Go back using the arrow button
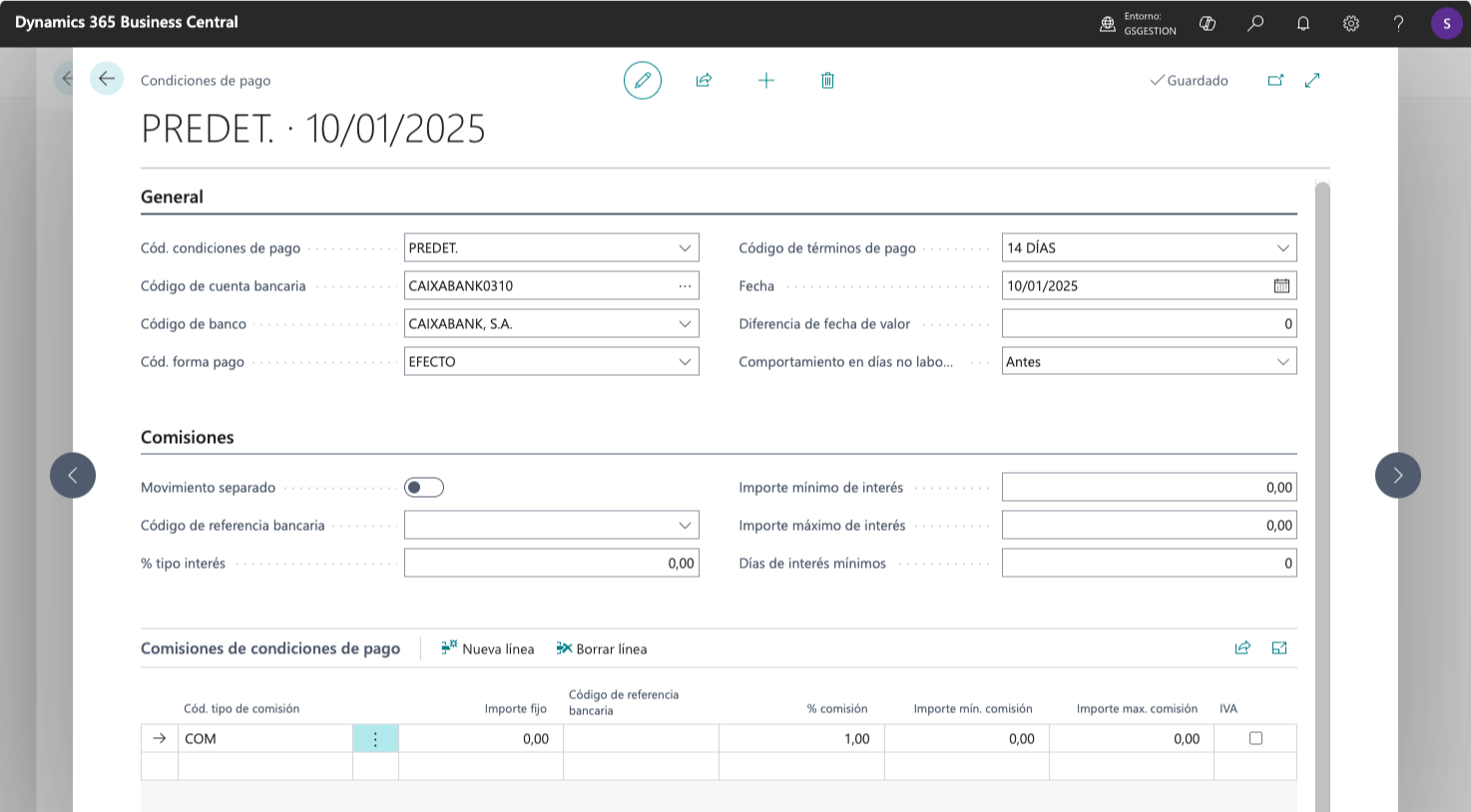Viewport: 1471px width, 812px height. pos(107,79)
